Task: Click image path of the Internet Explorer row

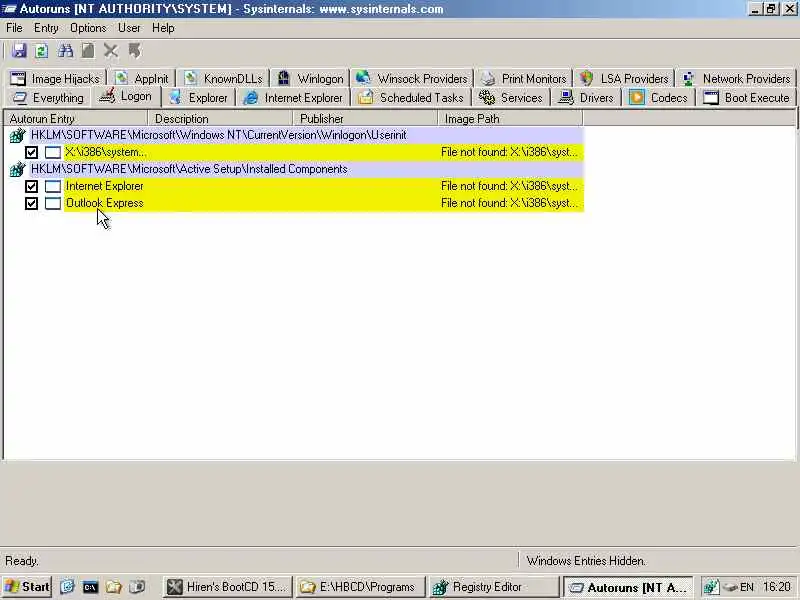Action: pos(509,186)
